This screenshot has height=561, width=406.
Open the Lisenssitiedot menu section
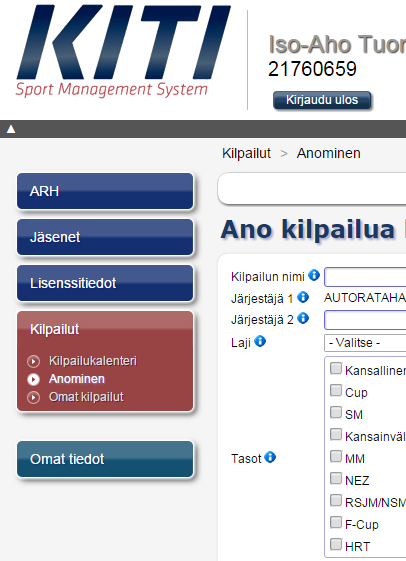tap(105, 283)
